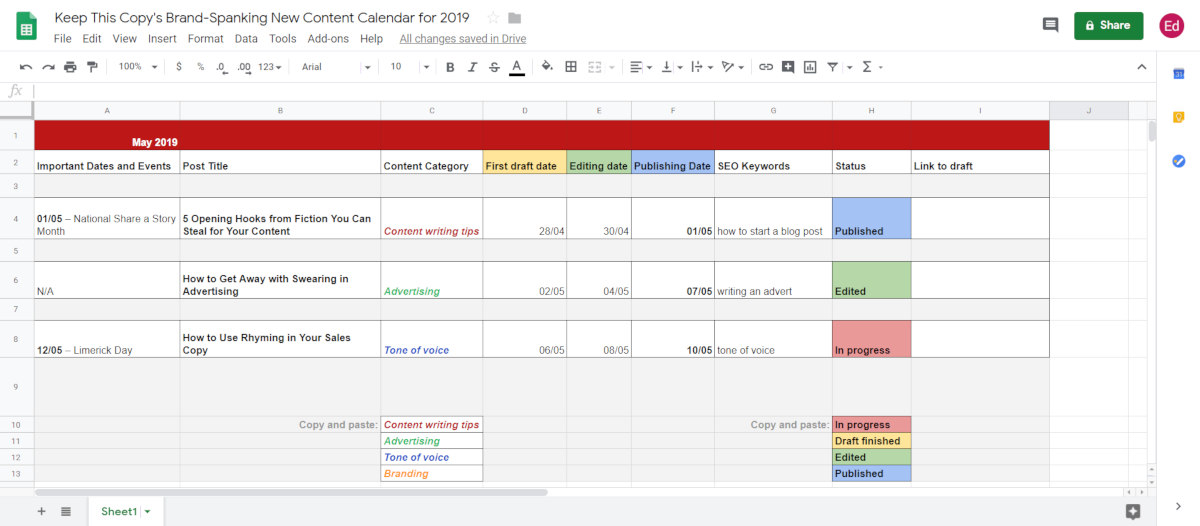The width and height of the screenshot is (1200, 526).
Task: Open the font size 10 dropdown
Action: [x=410, y=67]
